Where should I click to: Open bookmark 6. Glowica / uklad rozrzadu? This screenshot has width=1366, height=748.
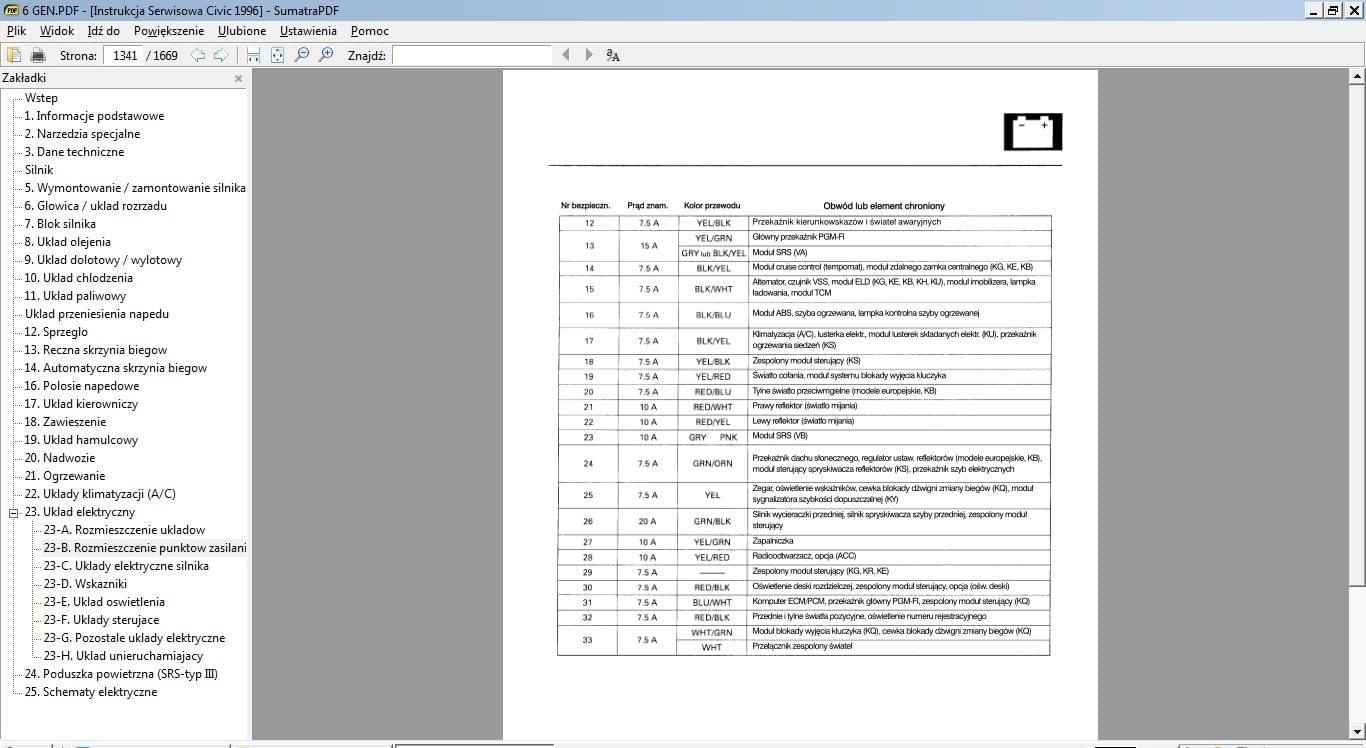[96, 206]
